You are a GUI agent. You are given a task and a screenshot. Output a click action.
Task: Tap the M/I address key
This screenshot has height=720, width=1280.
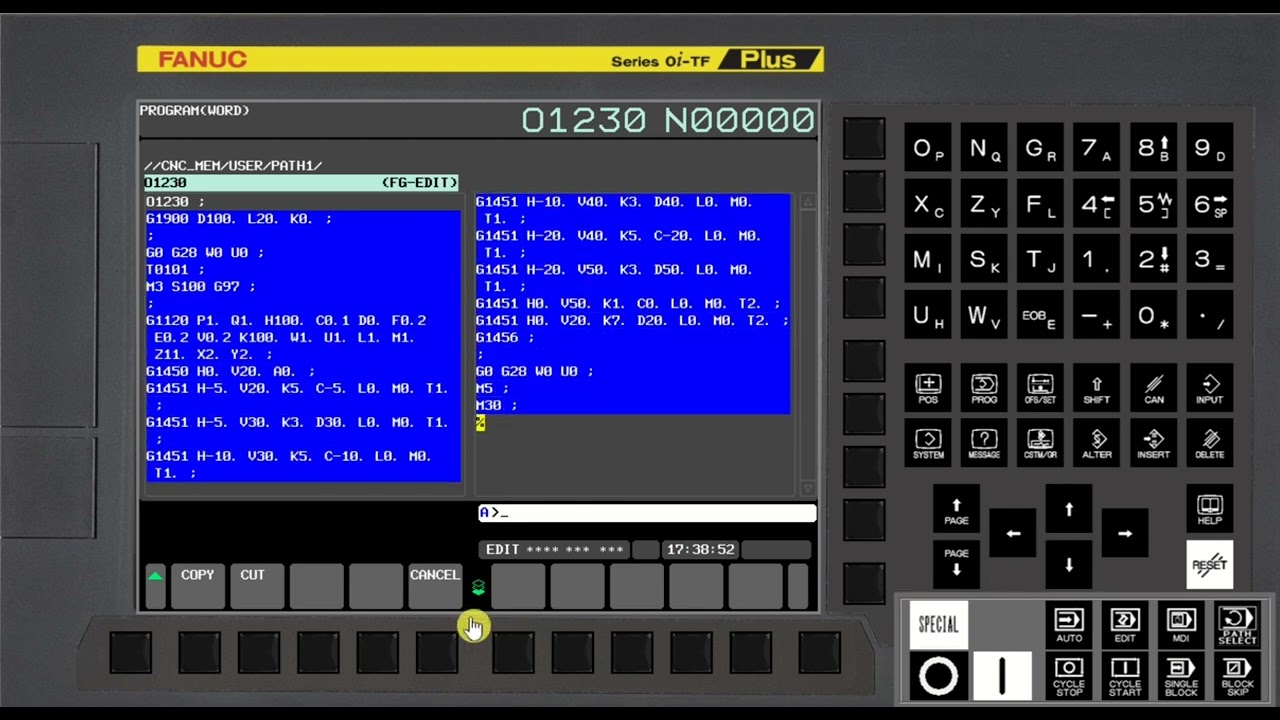[928, 260]
